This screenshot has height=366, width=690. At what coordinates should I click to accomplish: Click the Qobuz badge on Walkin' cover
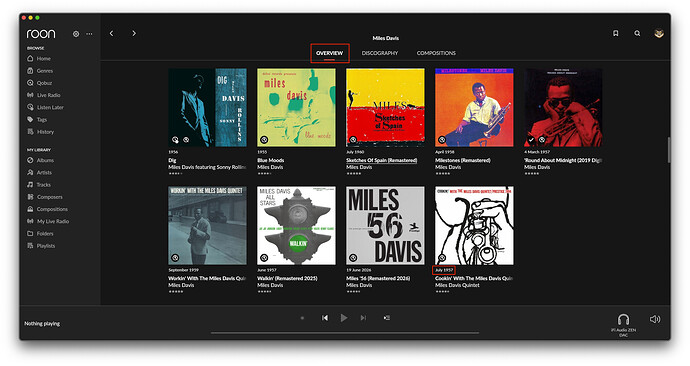[x=264, y=258]
